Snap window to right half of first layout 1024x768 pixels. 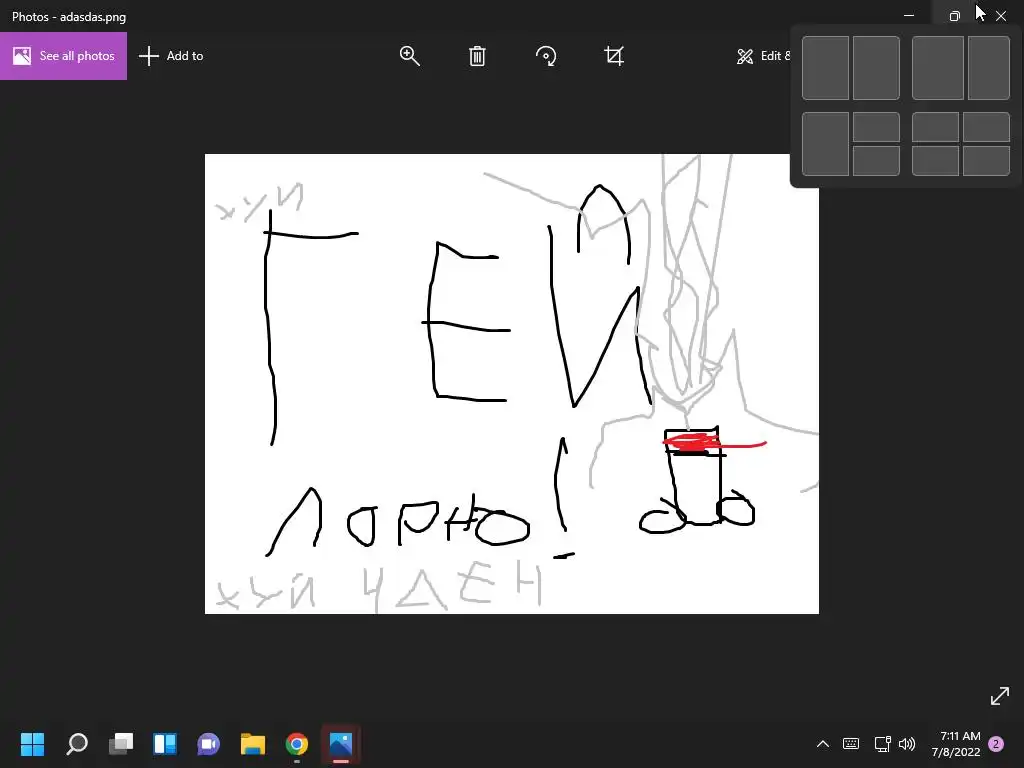click(x=876, y=68)
